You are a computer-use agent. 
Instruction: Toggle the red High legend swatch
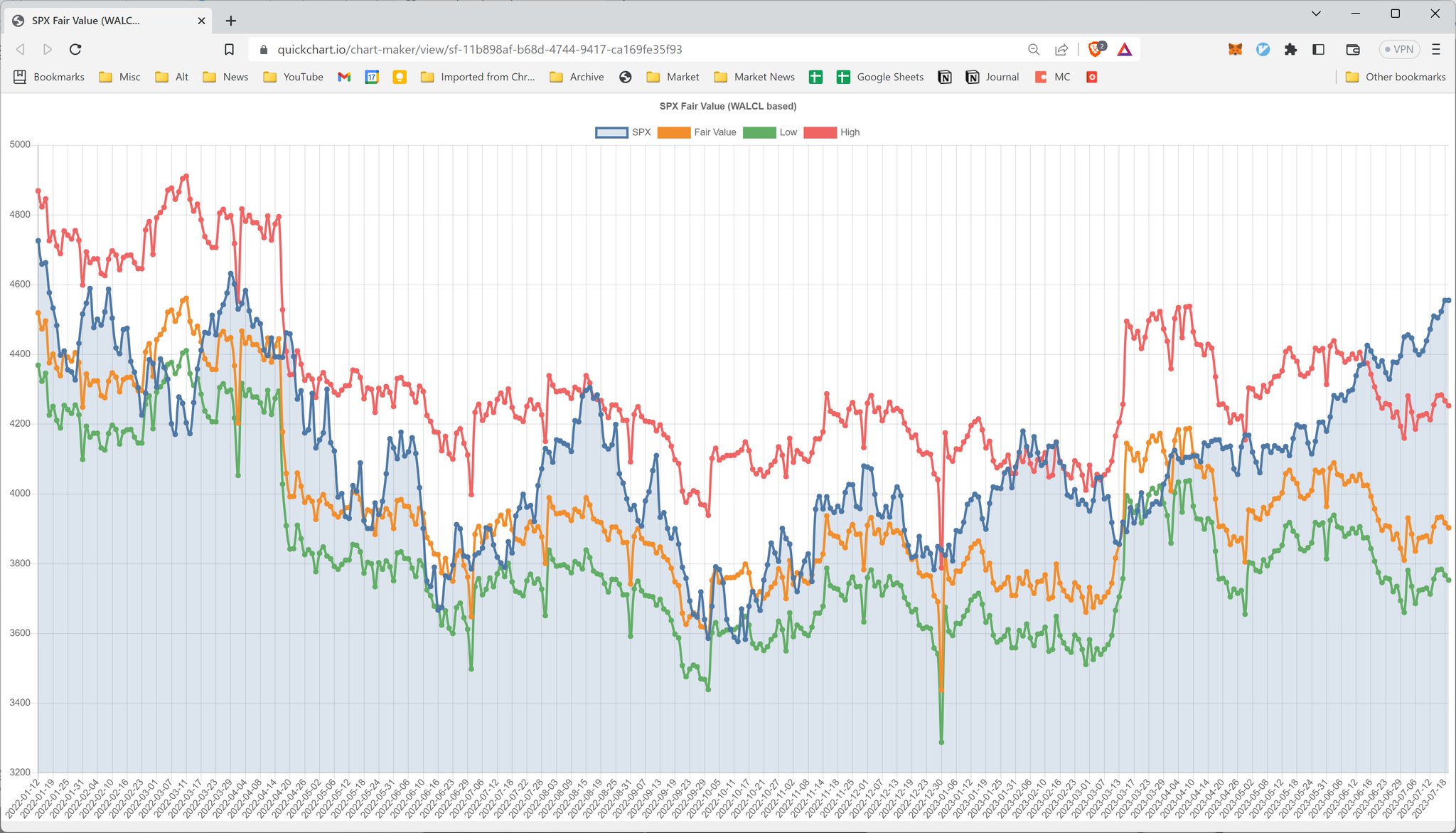820,132
